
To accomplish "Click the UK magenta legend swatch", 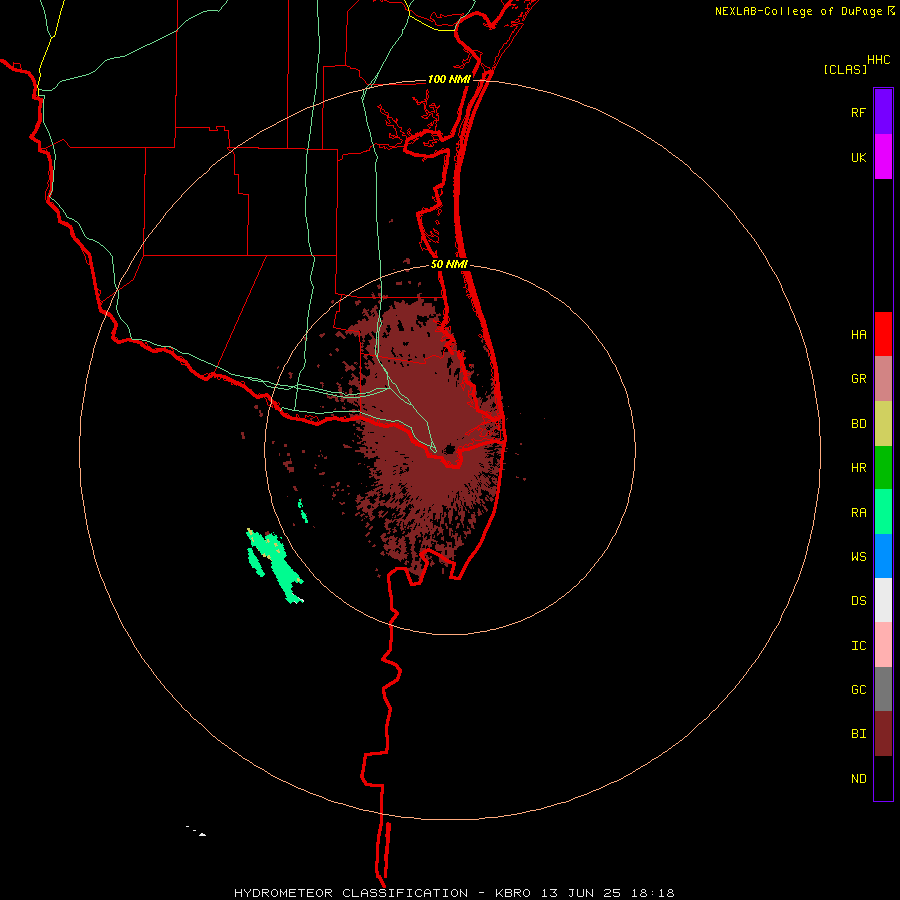I will click(883, 157).
